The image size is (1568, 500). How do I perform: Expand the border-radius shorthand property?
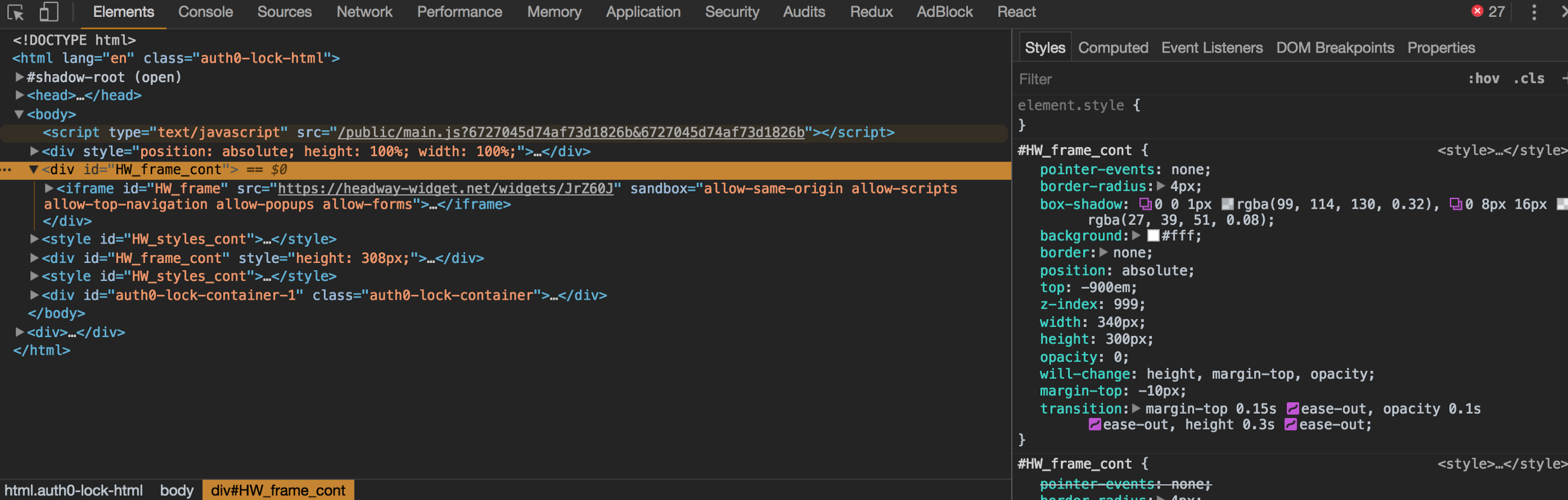1161,187
